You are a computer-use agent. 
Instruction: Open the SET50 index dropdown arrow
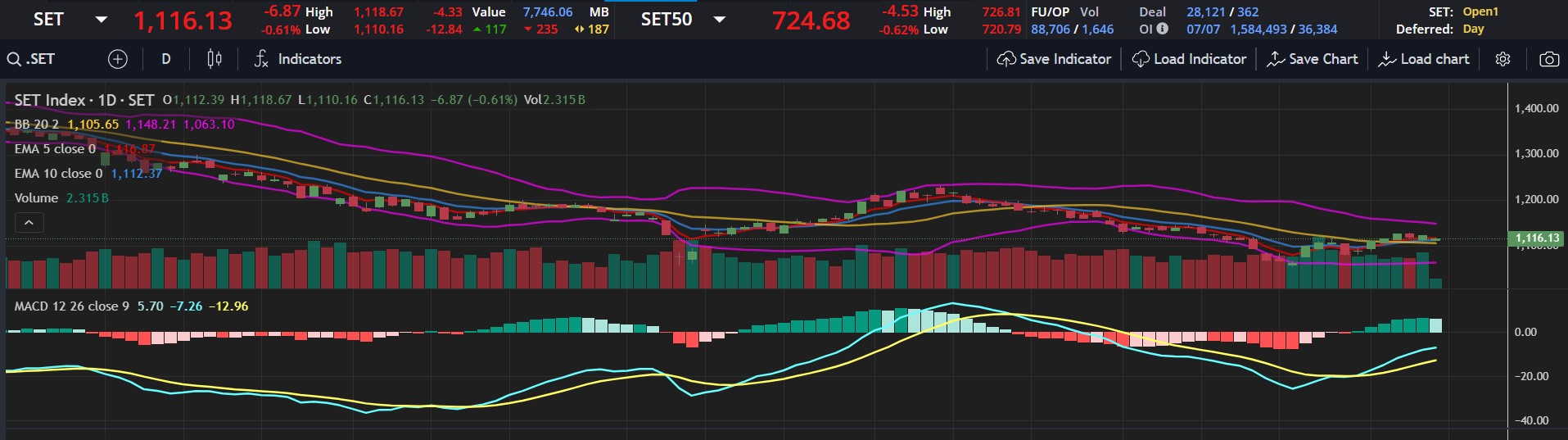720,20
